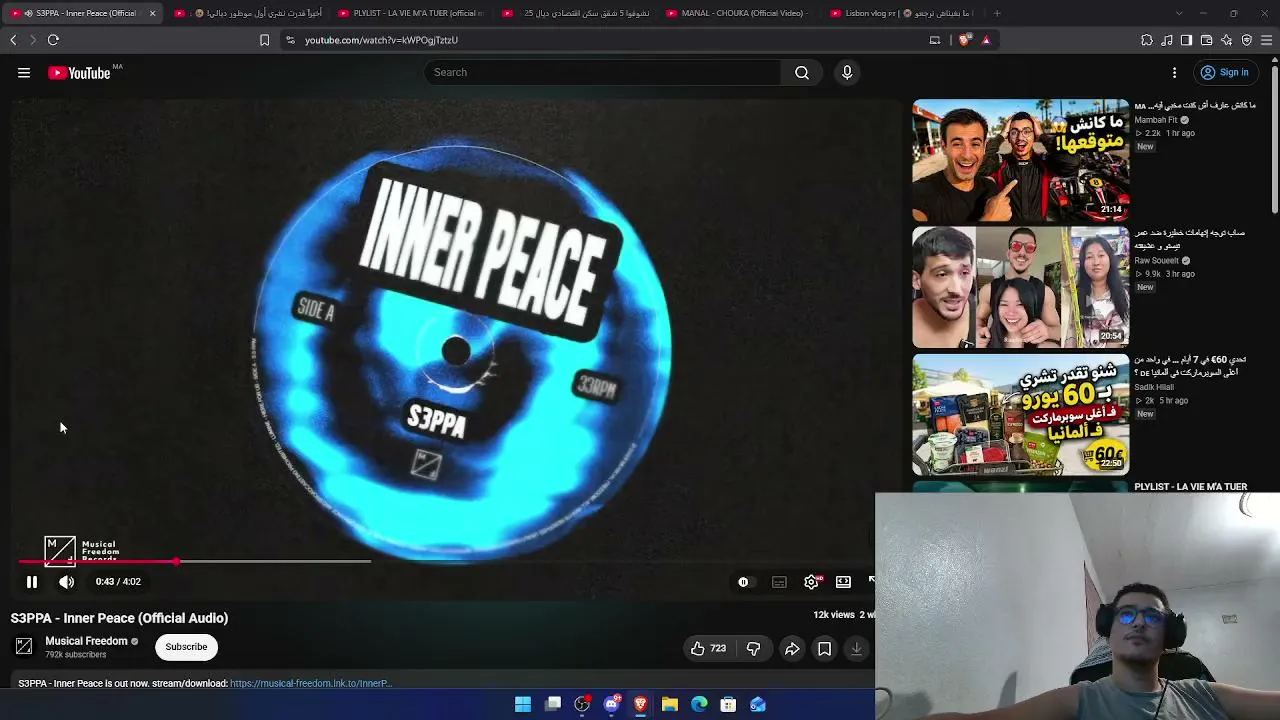Download the video
This screenshot has height=720, width=1280.
pos(857,649)
